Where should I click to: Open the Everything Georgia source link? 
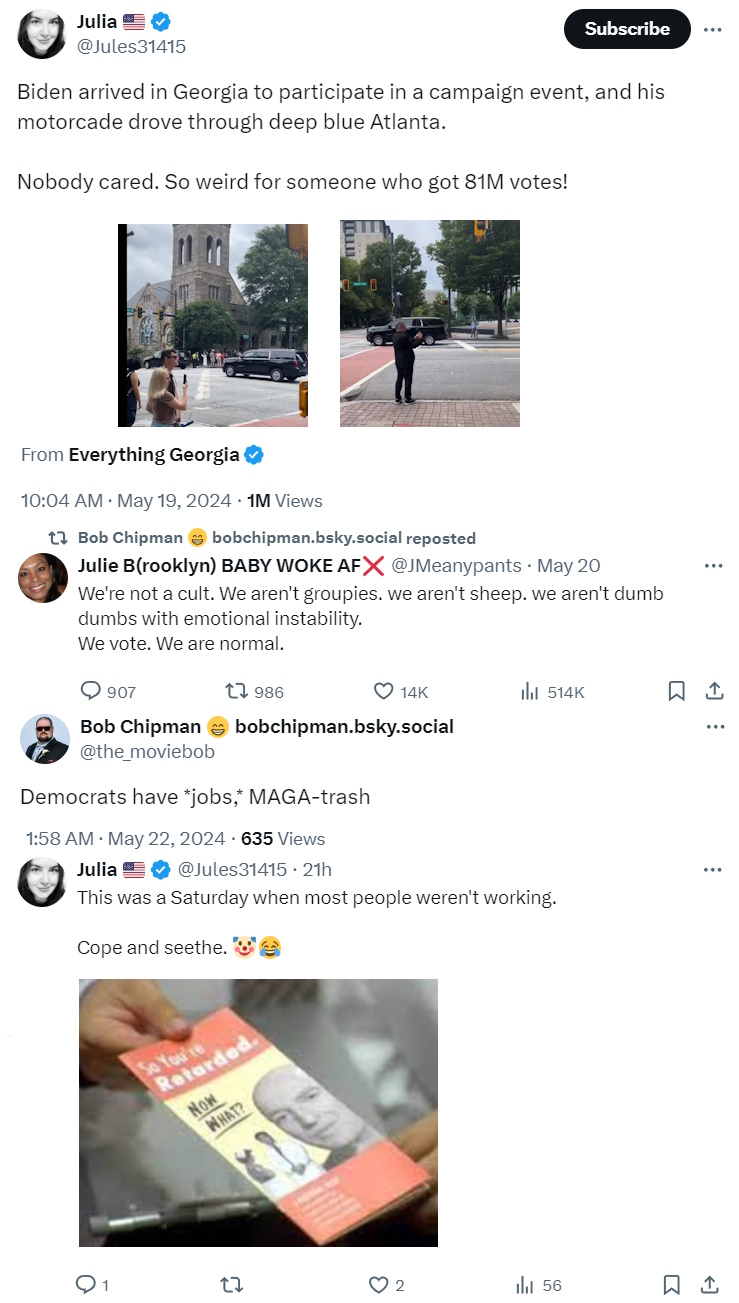click(x=154, y=455)
